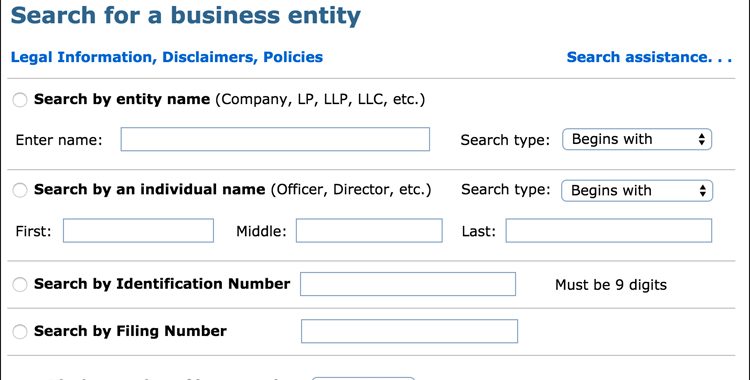This screenshot has height=380, width=750.
Task: Click into the Last name field
Action: pos(608,231)
